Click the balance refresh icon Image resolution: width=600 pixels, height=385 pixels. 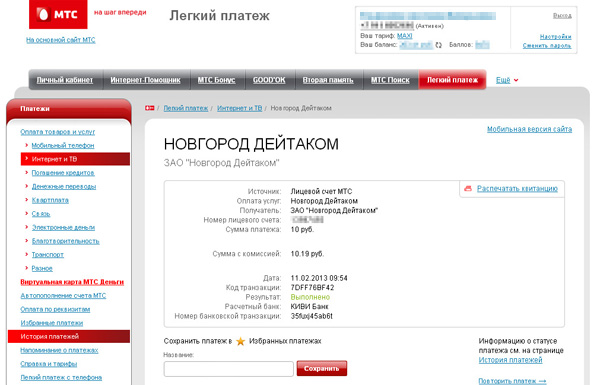(439, 45)
